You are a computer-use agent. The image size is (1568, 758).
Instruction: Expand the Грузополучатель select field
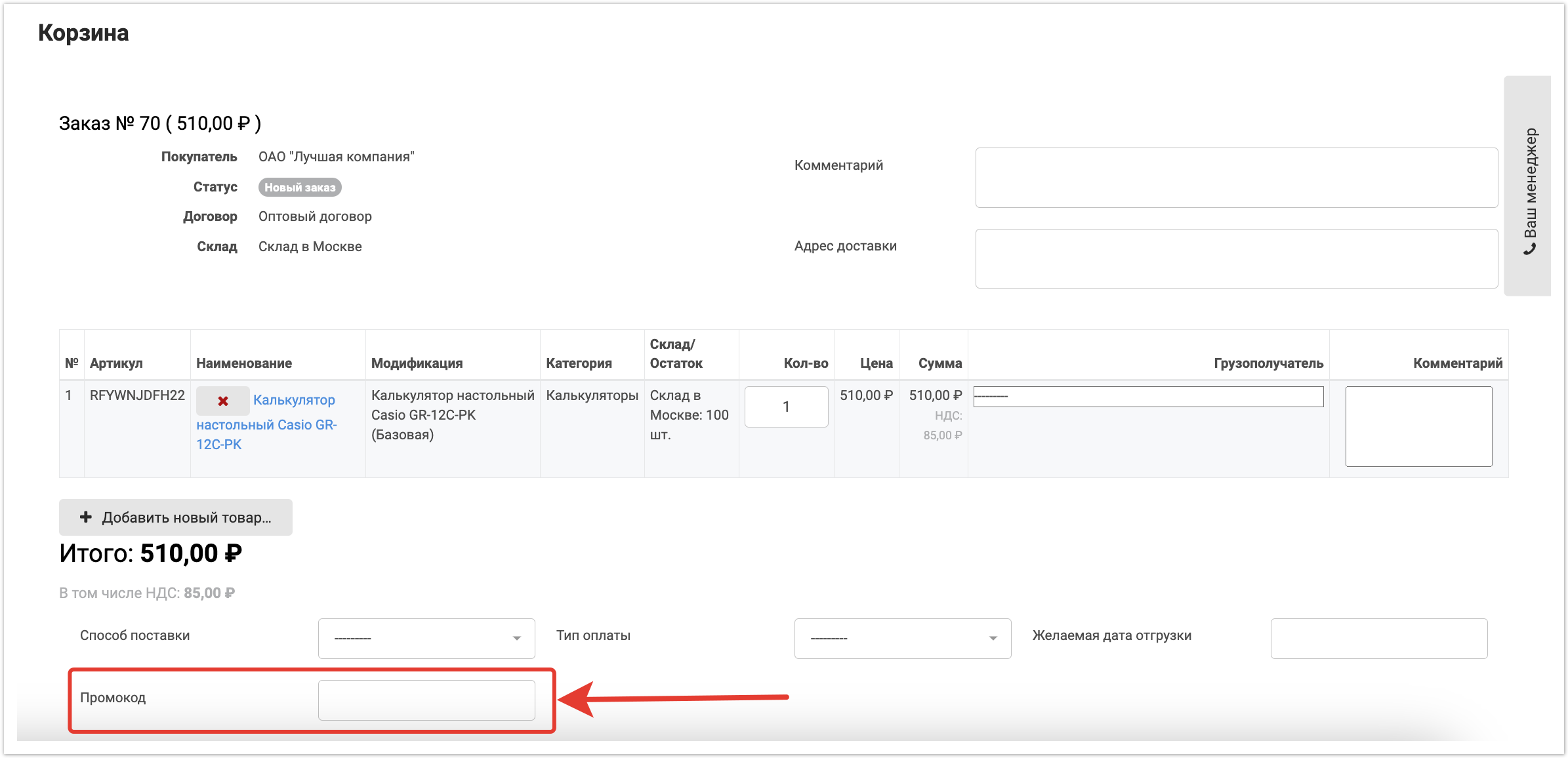pos(1148,397)
